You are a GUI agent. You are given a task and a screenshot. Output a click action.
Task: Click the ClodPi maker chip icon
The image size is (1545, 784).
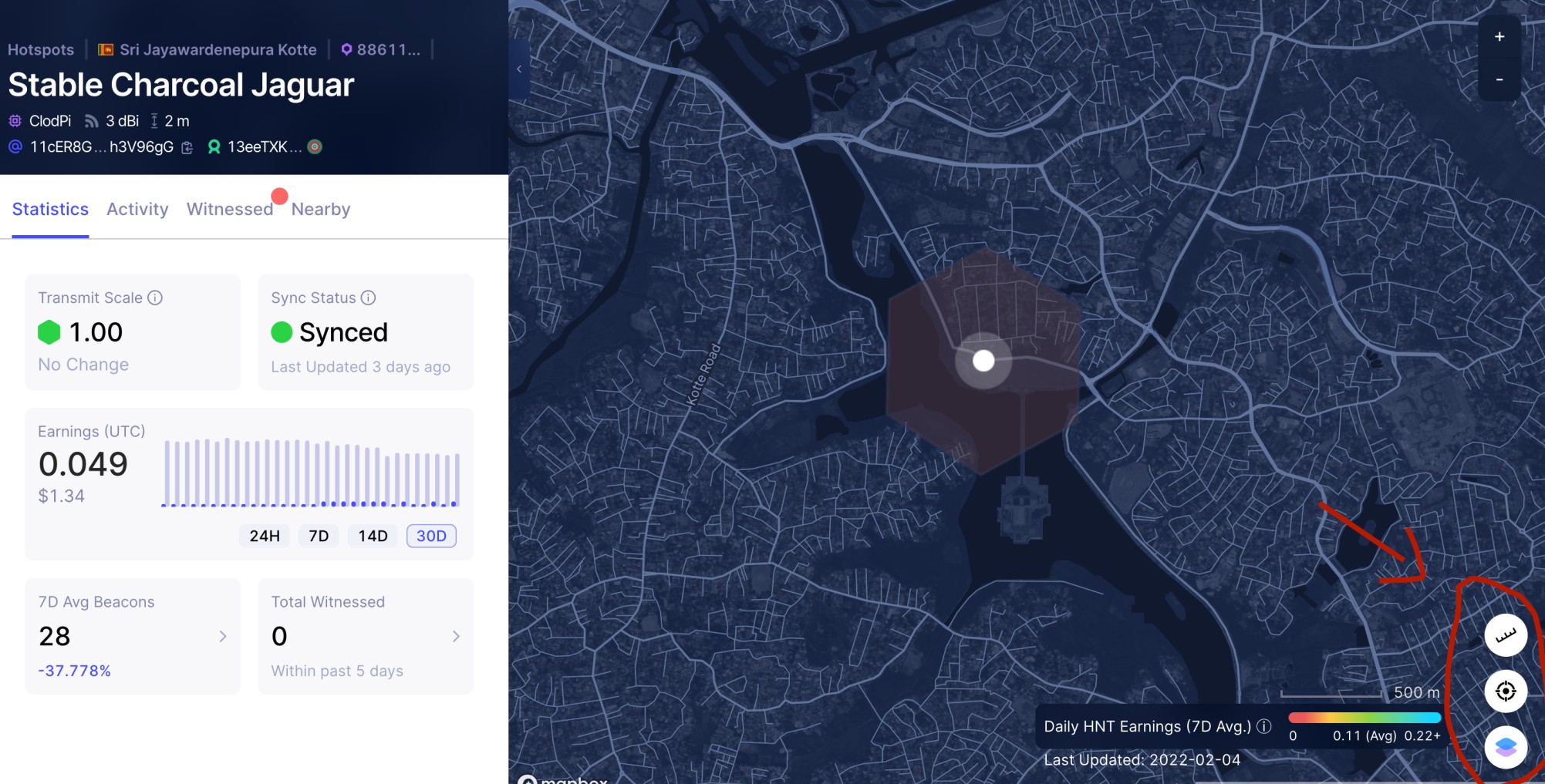tap(15, 121)
